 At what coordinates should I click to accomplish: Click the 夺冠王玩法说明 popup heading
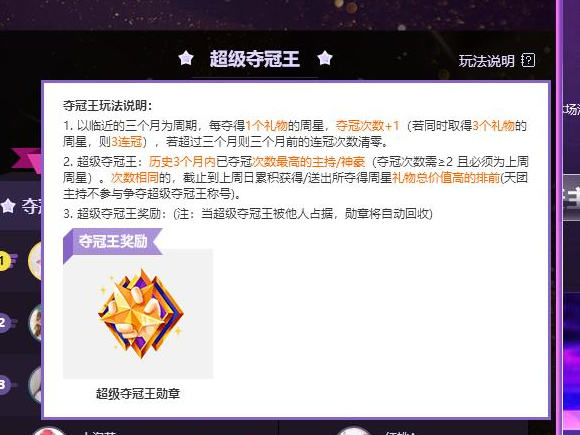[108, 106]
